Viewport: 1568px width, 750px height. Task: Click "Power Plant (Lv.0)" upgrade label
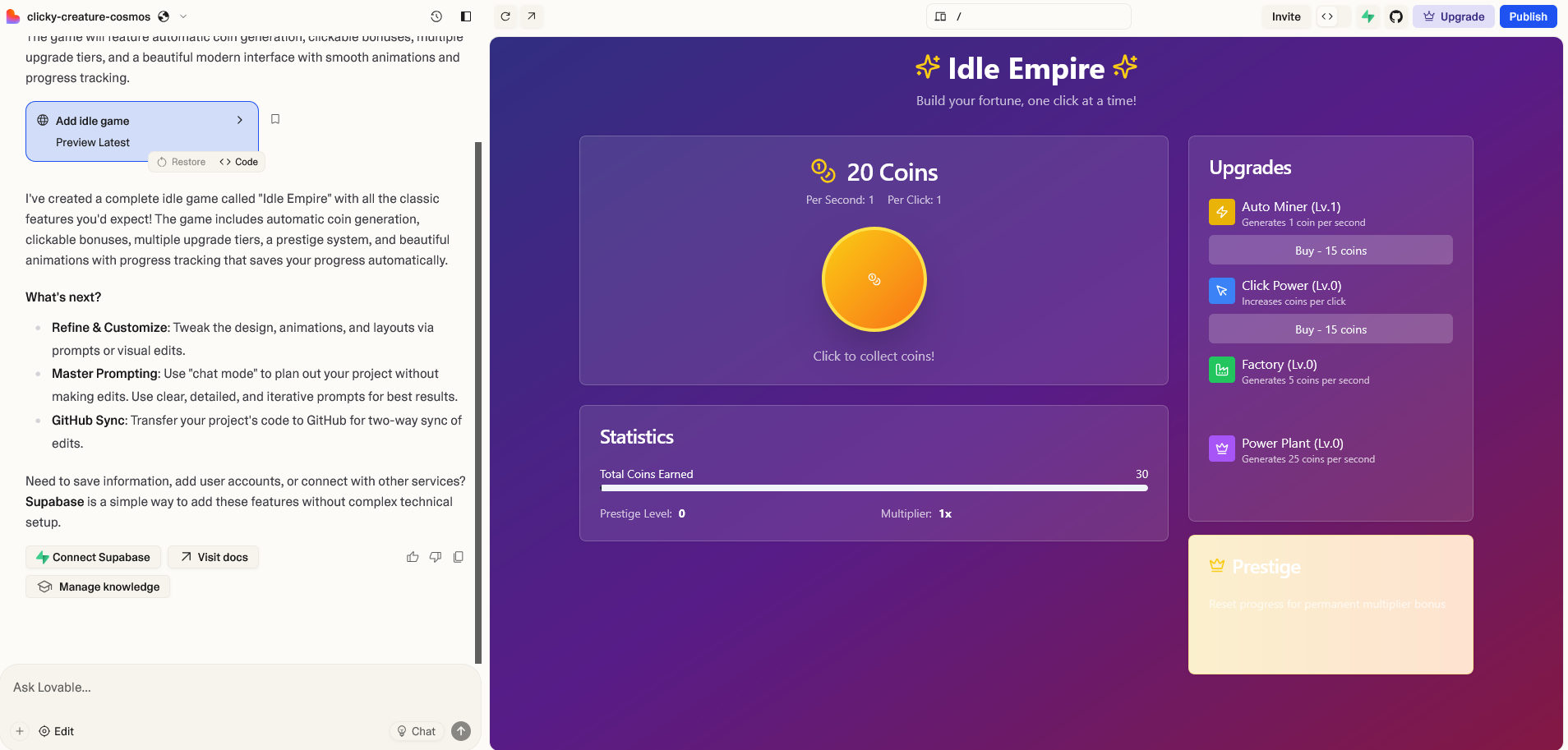1293,443
